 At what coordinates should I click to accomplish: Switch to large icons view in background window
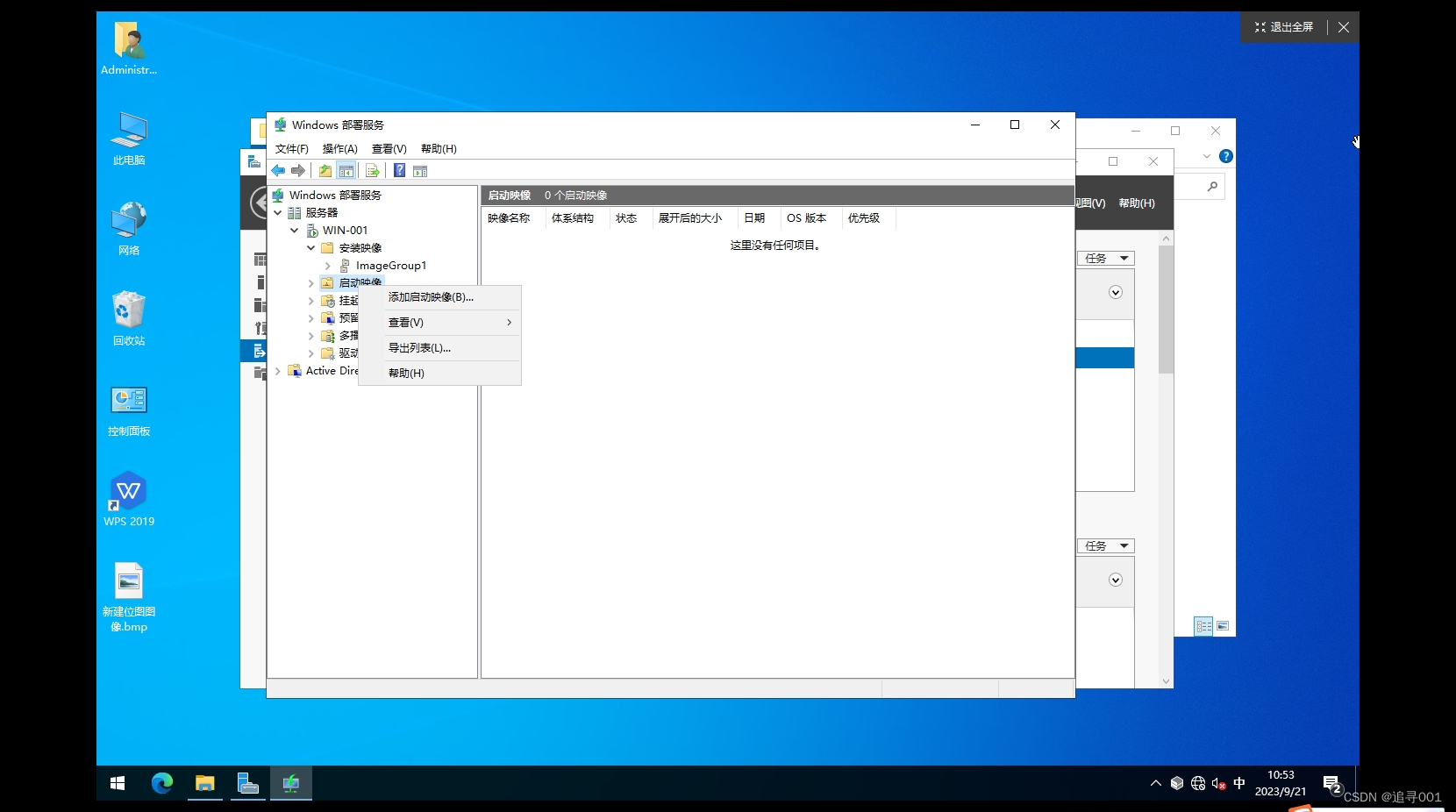pyautogui.click(x=1223, y=626)
